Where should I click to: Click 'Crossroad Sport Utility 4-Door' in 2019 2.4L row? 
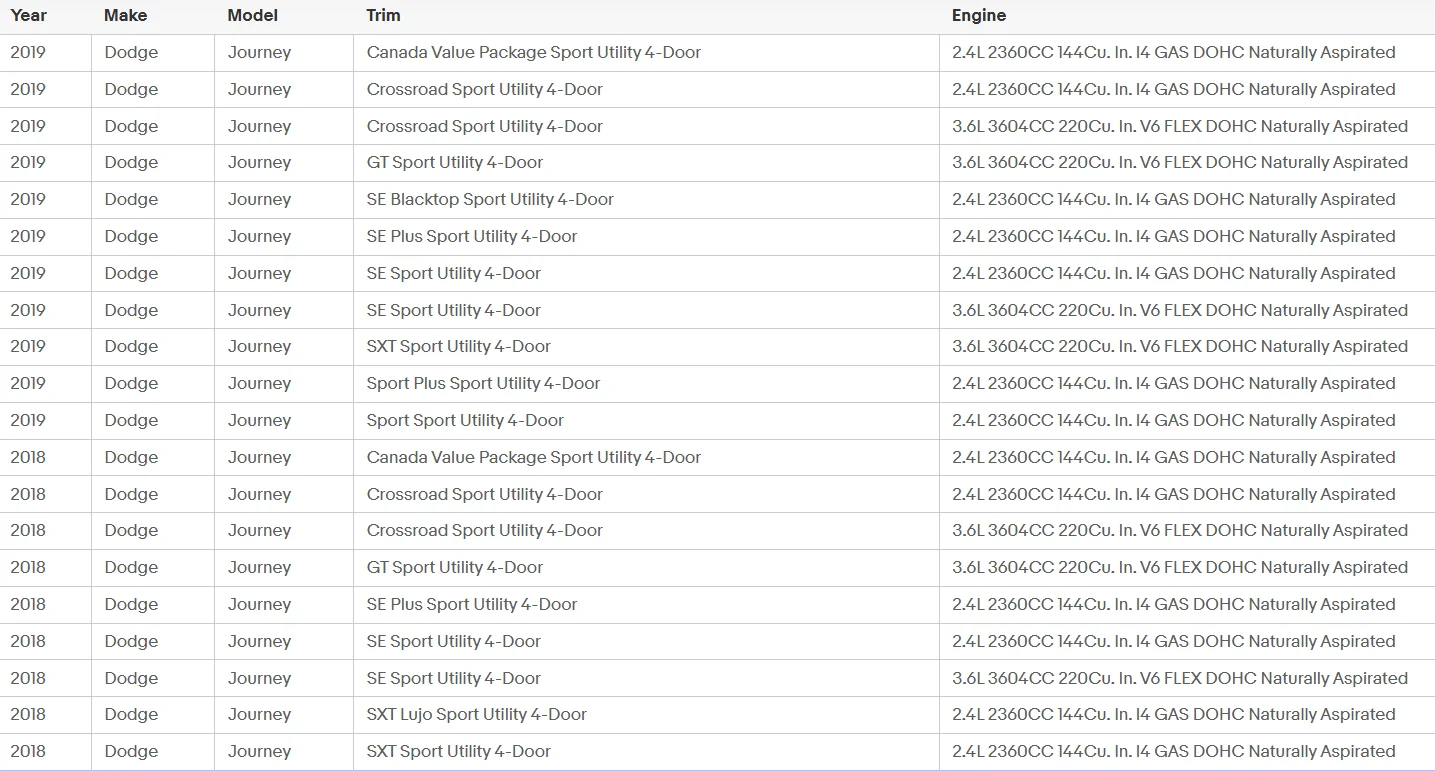pos(485,89)
